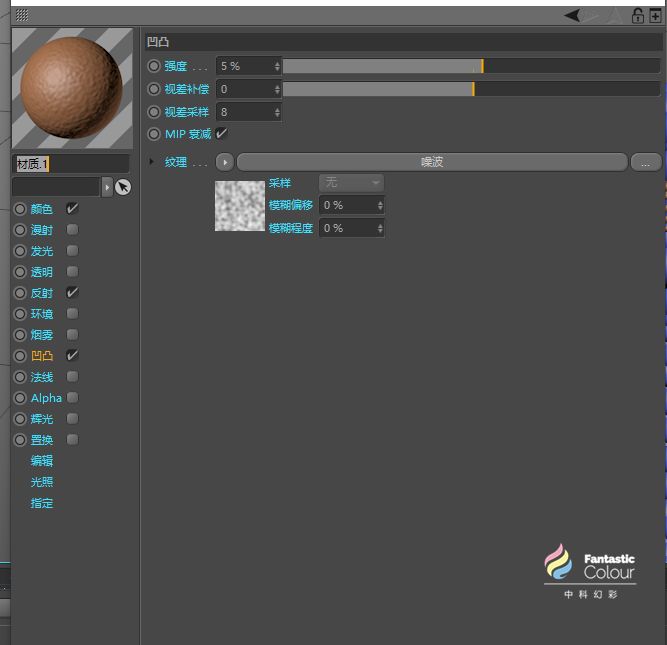Click the new window plus icon
The image size is (667, 645).
click(x=655, y=16)
